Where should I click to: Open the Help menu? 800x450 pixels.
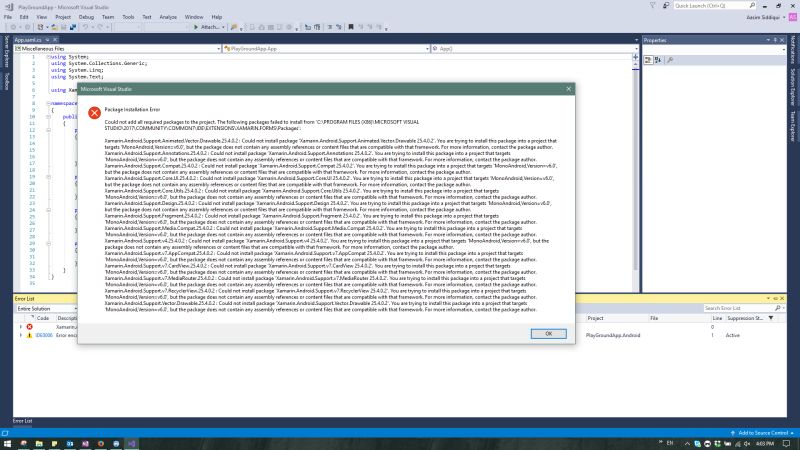[x=217, y=17]
